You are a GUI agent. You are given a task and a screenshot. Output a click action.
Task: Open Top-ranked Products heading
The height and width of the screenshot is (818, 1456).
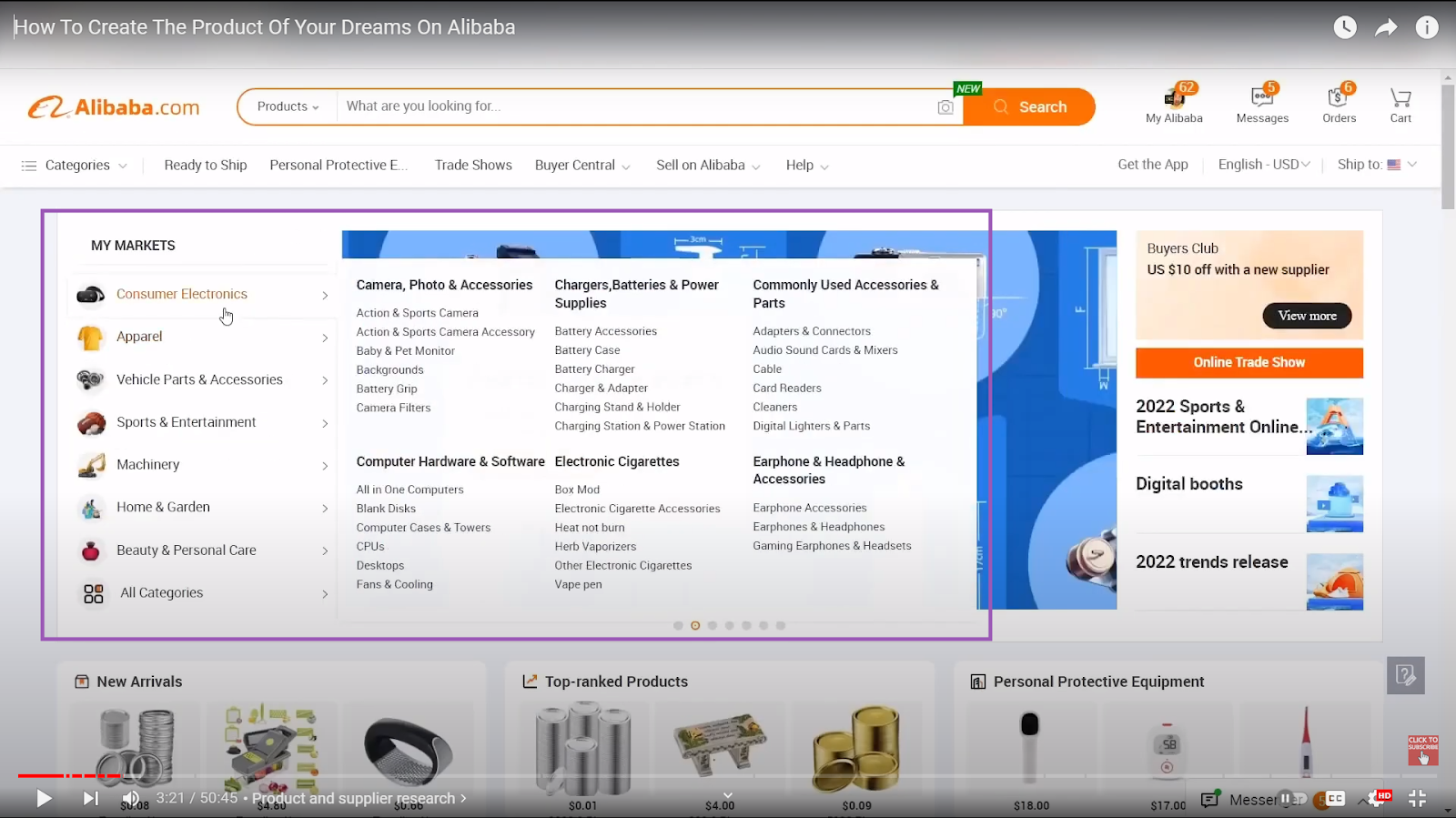[x=616, y=682]
